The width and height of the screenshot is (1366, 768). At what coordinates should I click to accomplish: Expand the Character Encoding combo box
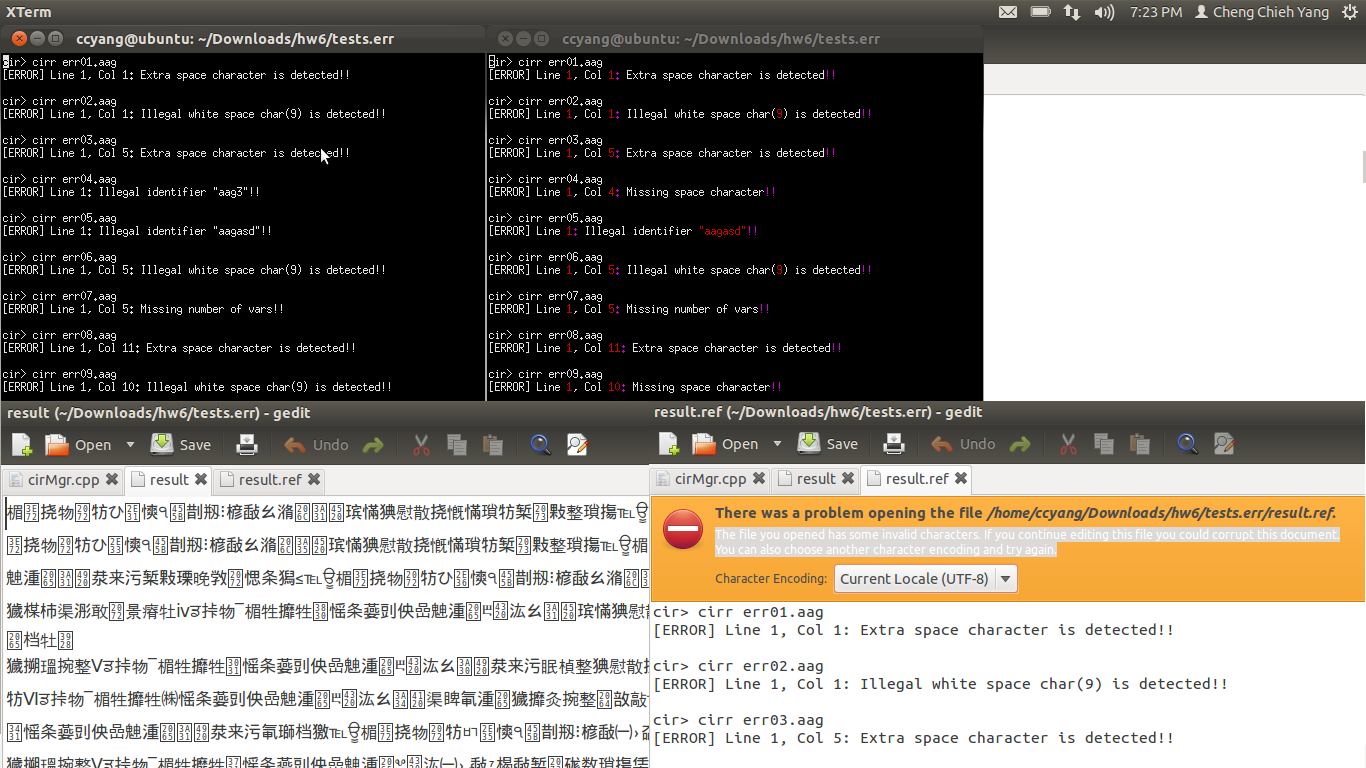pos(926,579)
